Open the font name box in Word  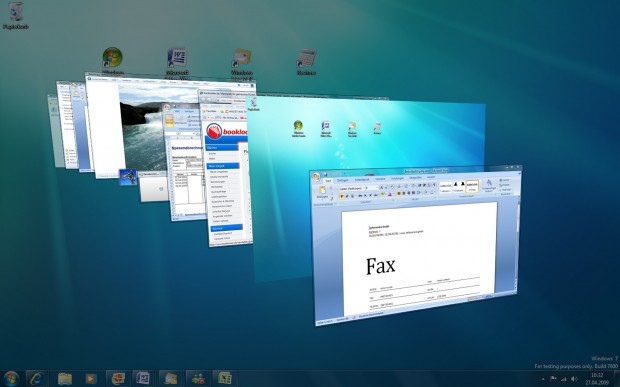pos(352,189)
